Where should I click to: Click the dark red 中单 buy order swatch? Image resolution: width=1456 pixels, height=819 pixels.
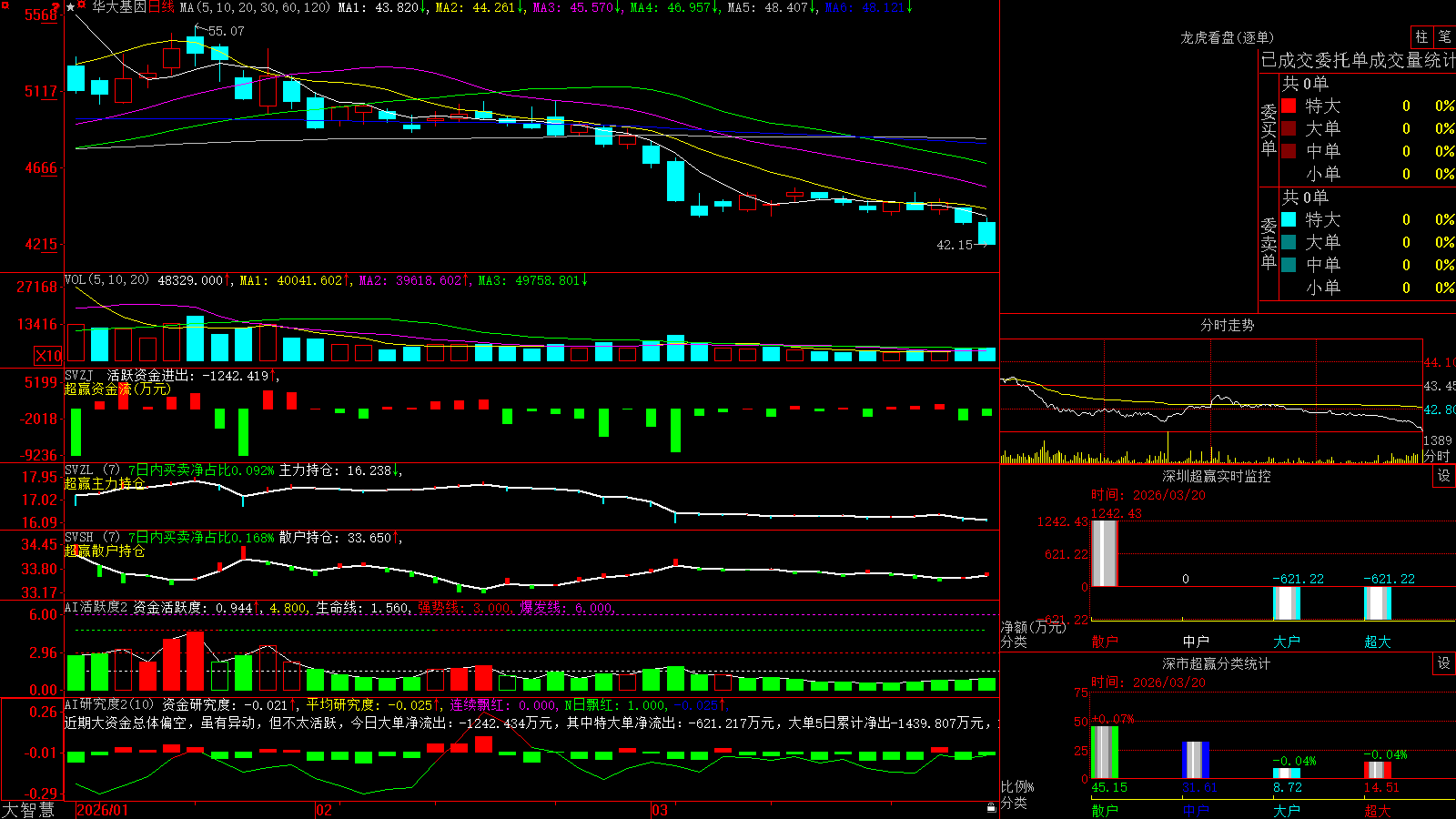(1289, 151)
